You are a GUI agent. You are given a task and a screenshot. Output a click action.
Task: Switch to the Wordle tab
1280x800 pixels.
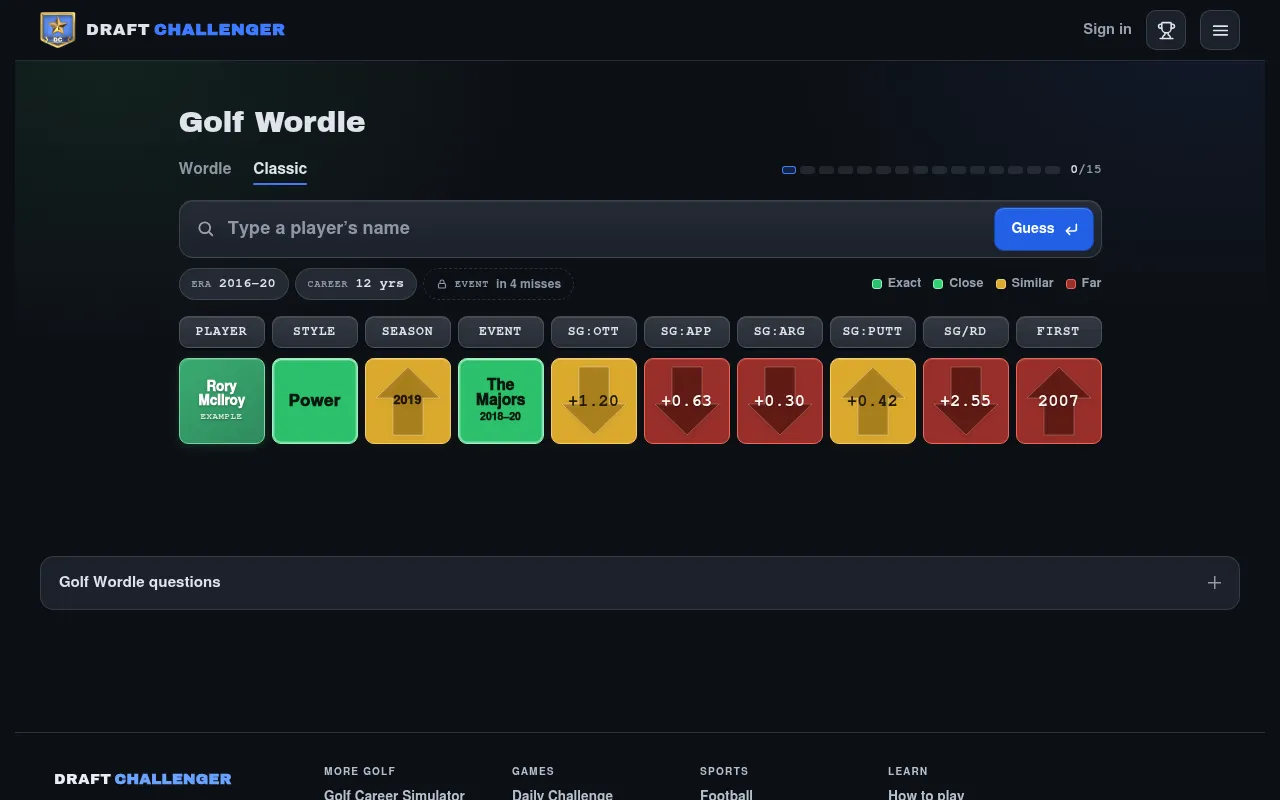click(x=205, y=169)
